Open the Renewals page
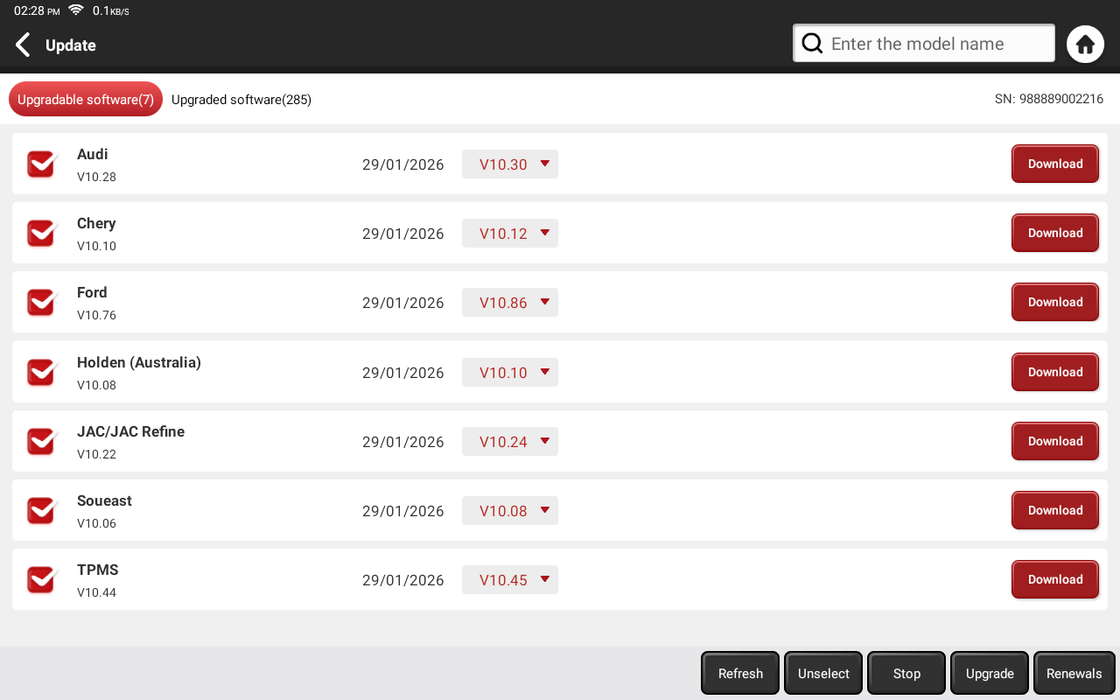Image resolution: width=1120 pixels, height=700 pixels. tap(1074, 673)
